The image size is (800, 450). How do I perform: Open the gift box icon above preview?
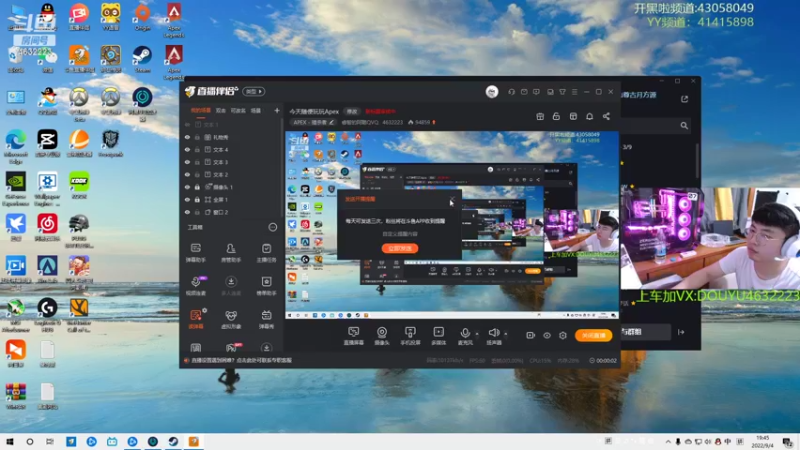[x=540, y=116]
